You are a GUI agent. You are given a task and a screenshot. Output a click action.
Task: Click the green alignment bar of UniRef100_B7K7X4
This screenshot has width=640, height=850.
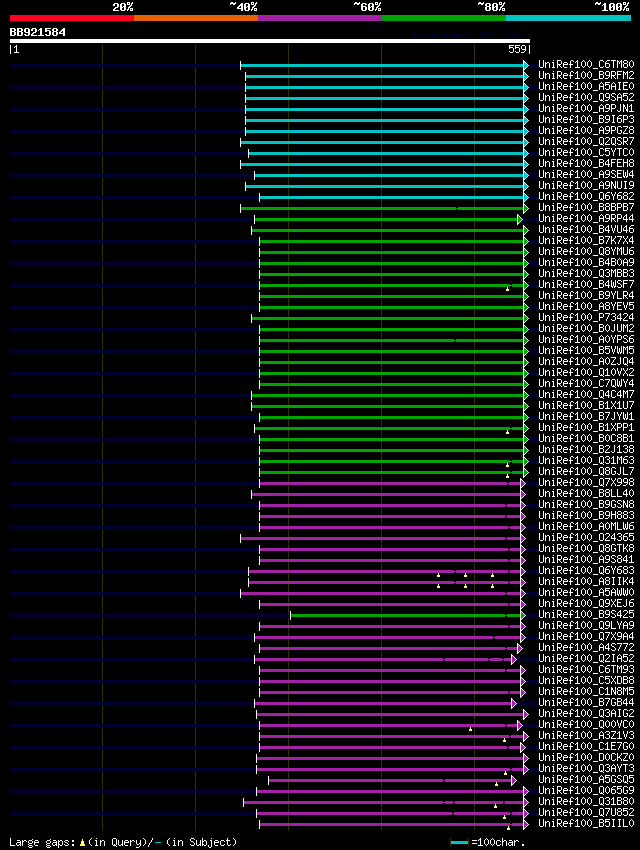[392, 241]
